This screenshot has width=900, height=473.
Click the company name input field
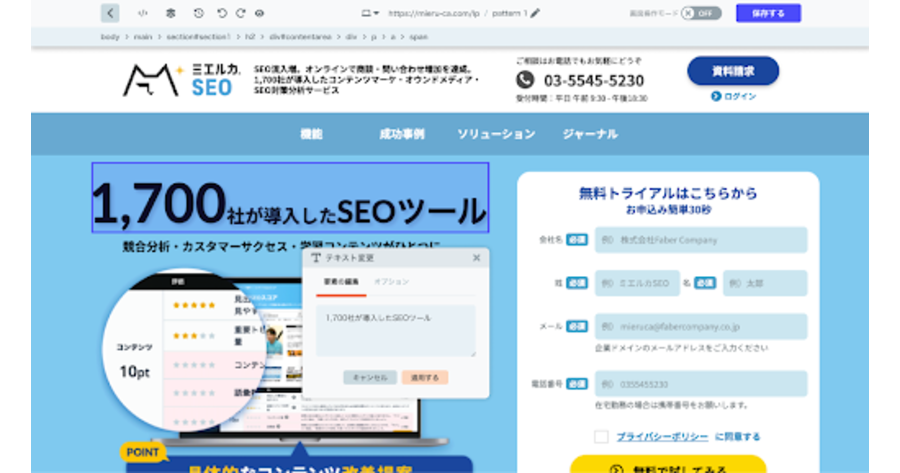point(701,240)
